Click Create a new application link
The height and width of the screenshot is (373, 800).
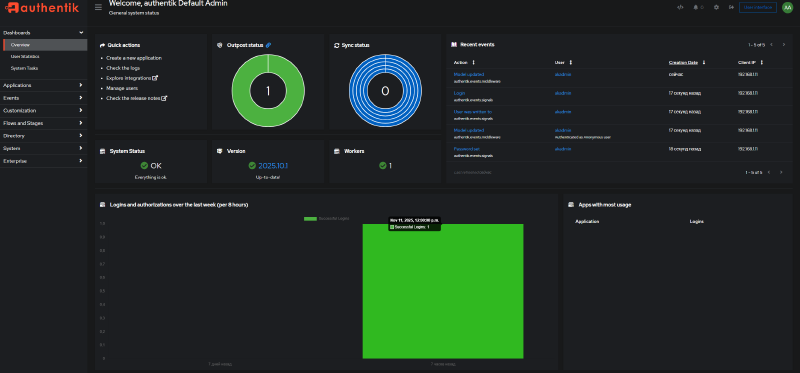[x=134, y=58]
